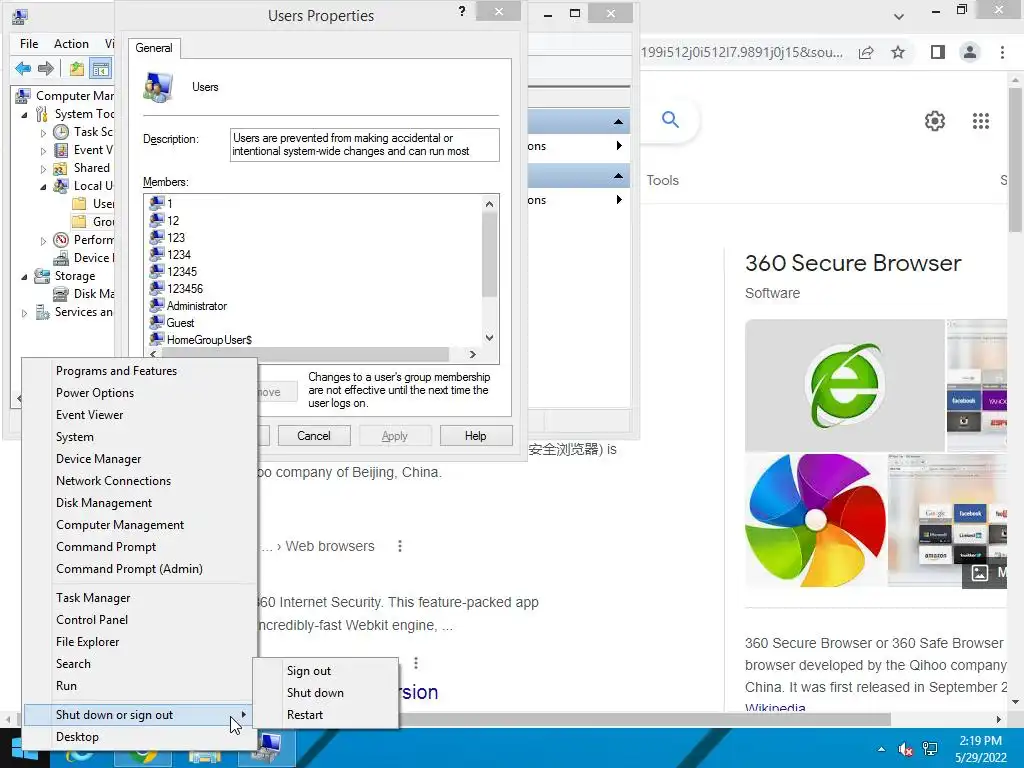Expand the Performance tree node
This screenshot has width=1024, height=768.
(43, 241)
